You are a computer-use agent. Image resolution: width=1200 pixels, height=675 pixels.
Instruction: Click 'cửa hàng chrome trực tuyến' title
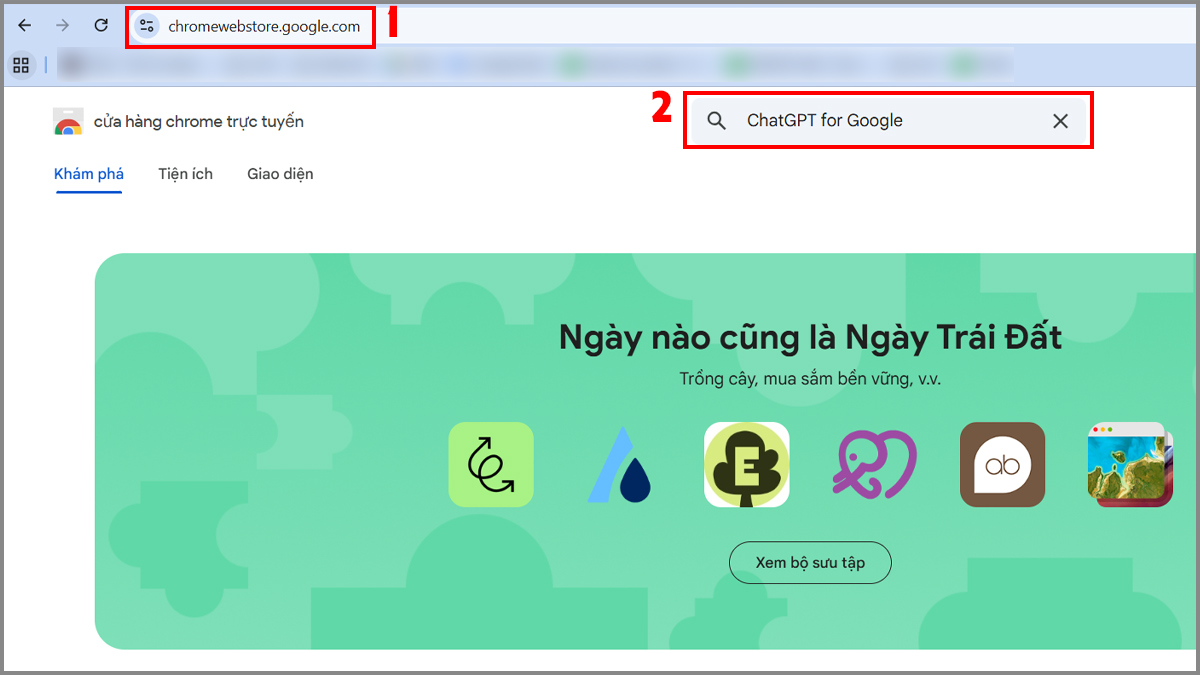[199, 122]
